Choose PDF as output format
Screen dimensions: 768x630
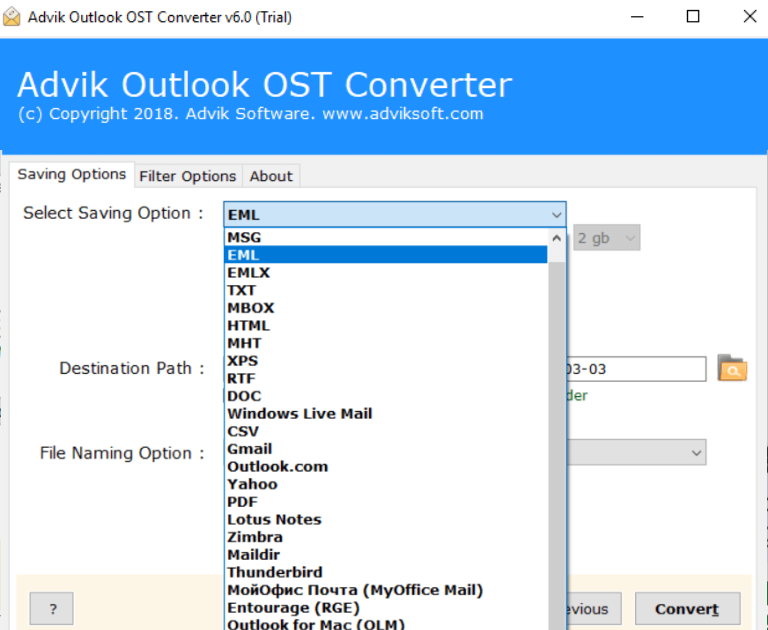(x=386, y=502)
